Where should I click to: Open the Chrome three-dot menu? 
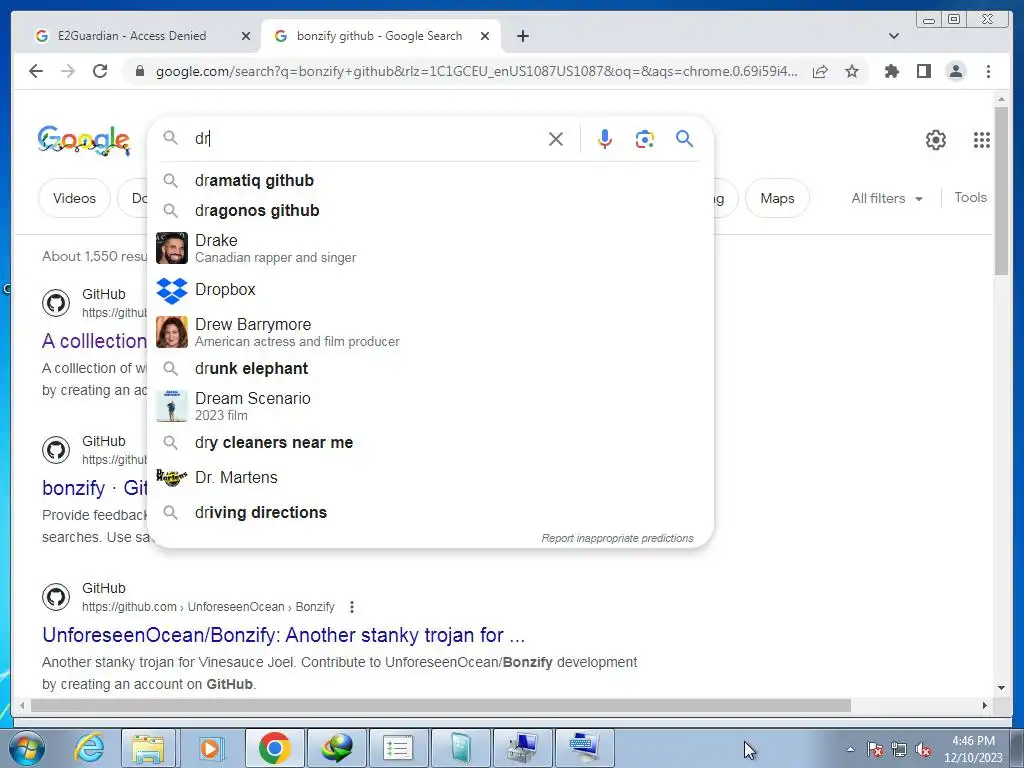988,71
